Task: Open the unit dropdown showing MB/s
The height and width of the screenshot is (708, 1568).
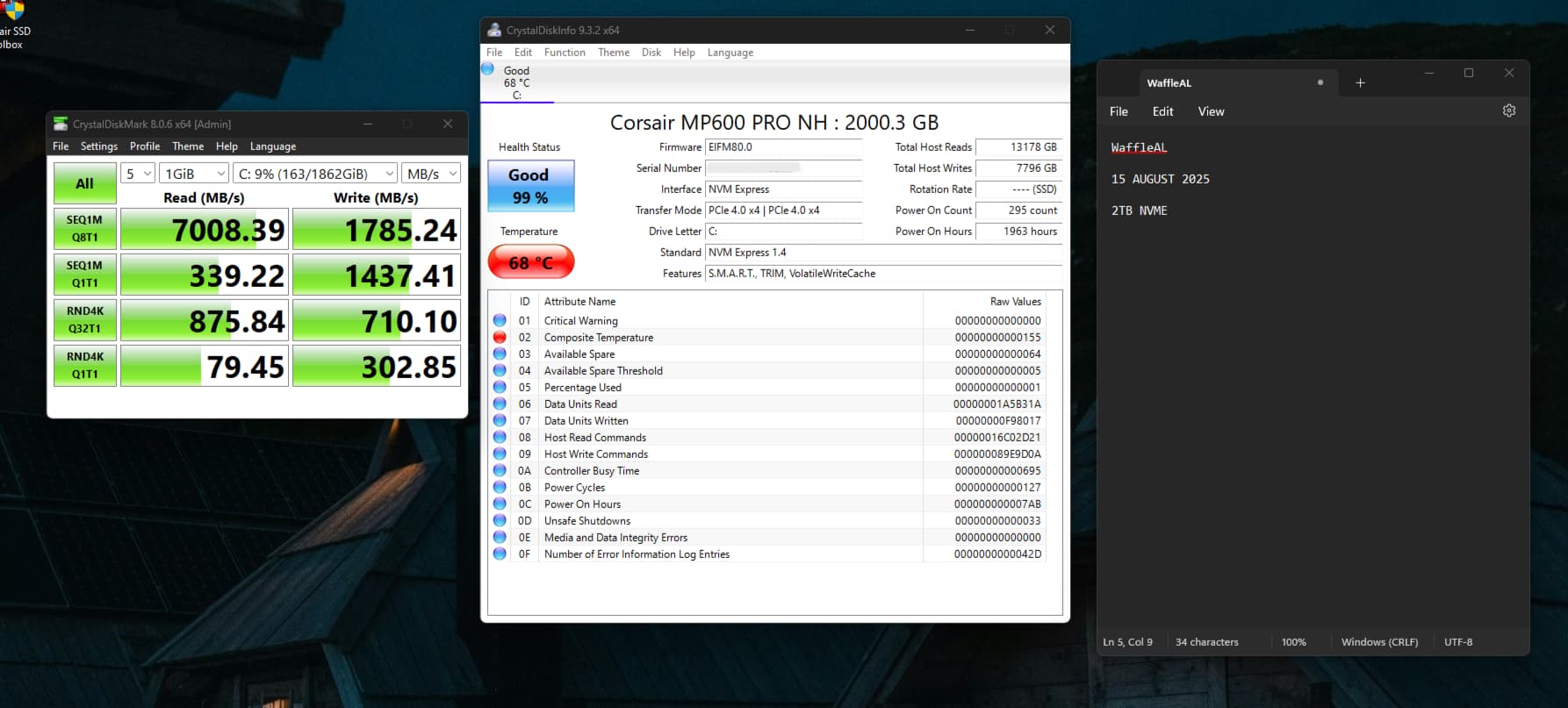Action: pyautogui.click(x=432, y=174)
